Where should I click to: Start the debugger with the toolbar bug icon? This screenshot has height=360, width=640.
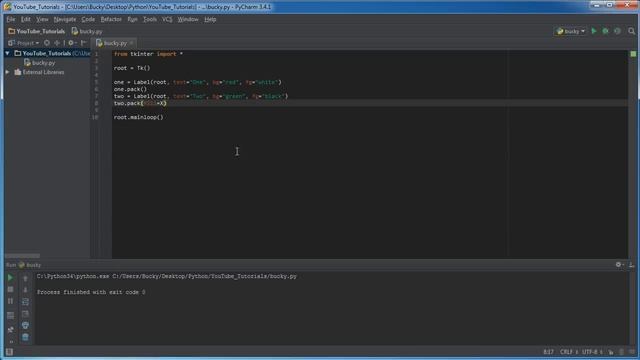pos(605,31)
